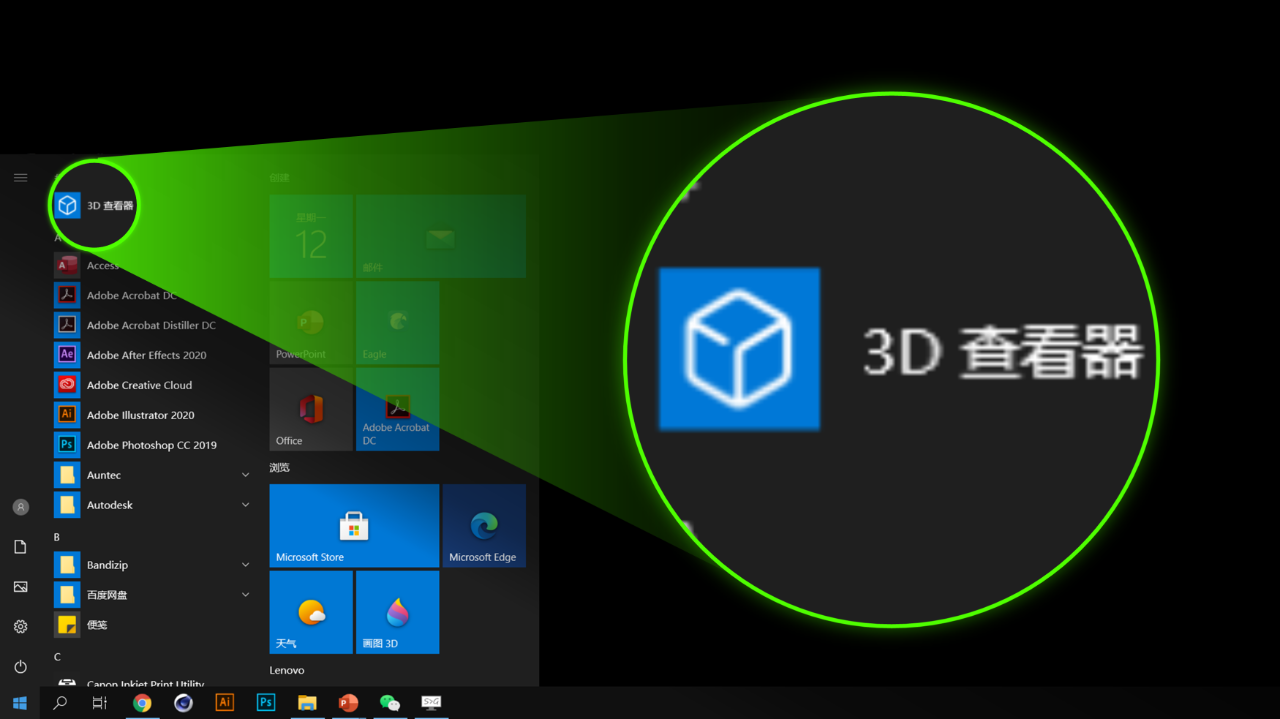This screenshot has height=719, width=1280.
Task: Open Adobe After Effects 2020
Action: coord(154,355)
